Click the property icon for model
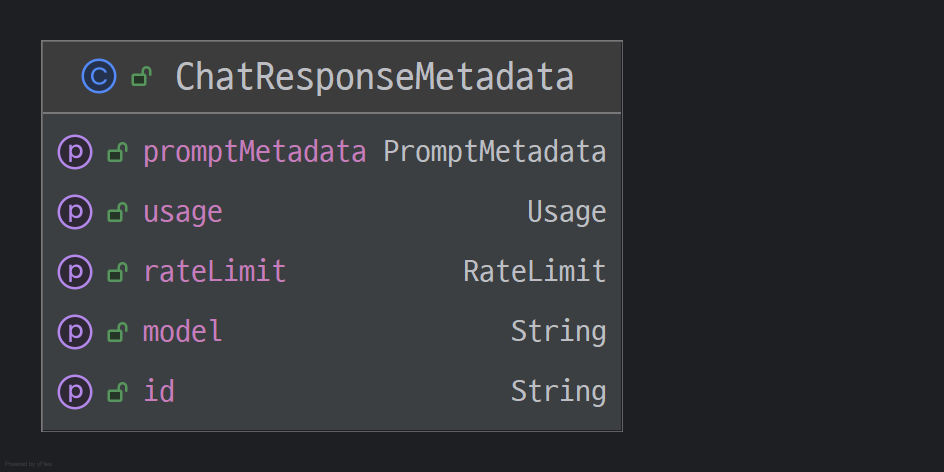Image resolution: width=944 pixels, height=472 pixels. (x=75, y=331)
